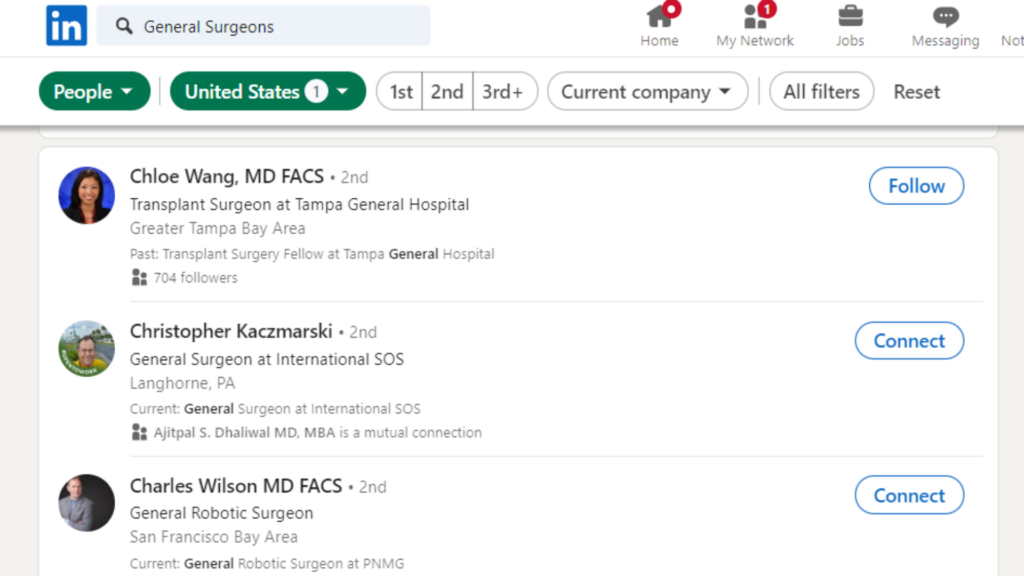Follow Chloe Wang, MD FACS
The image size is (1024, 576).
pyautogui.click(x=915, y=186)
